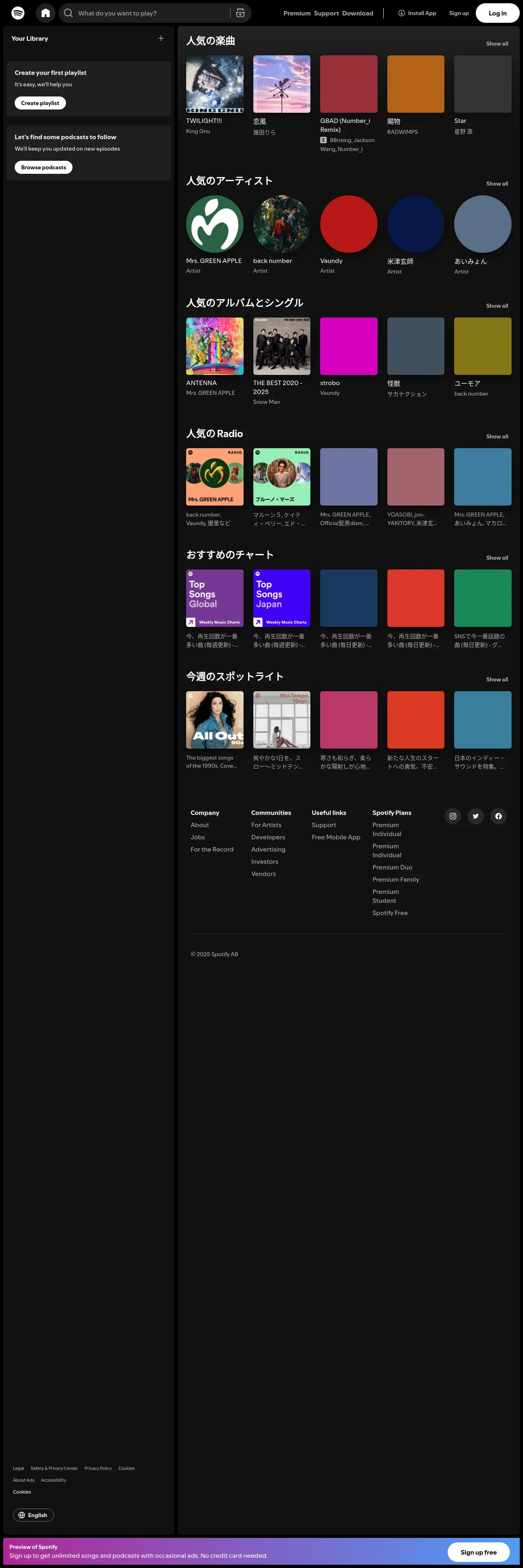Open the ユーモア album title

[x=467, y=384]
